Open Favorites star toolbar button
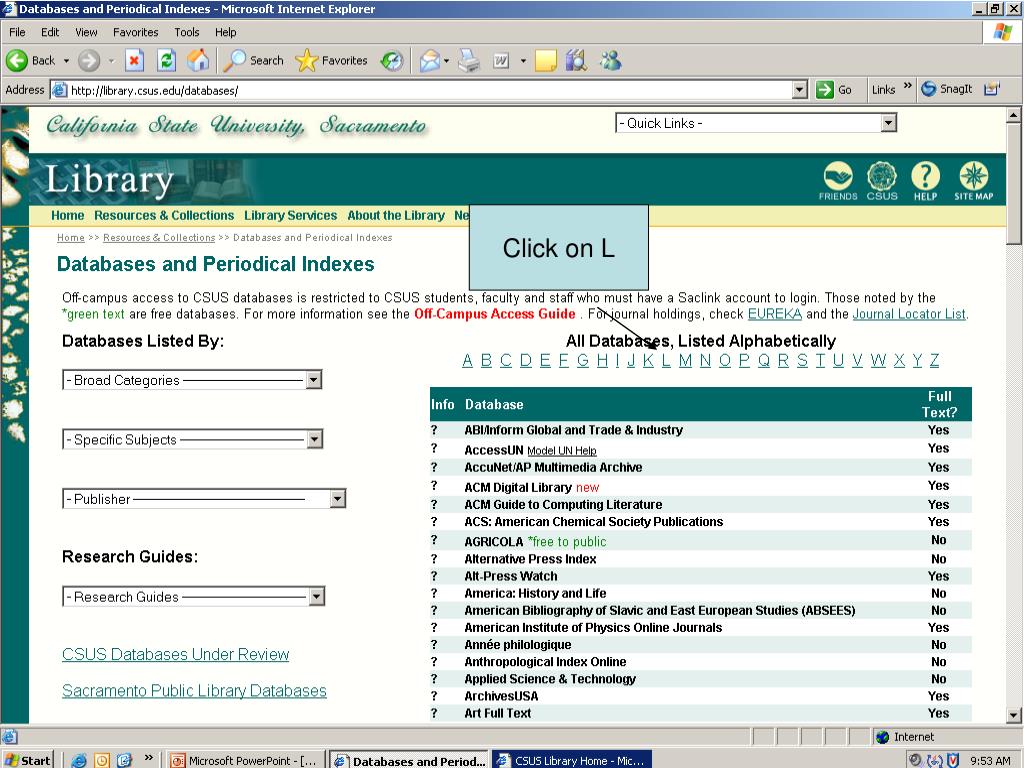This screenshot has width=1024, height=768. pyautogui.click(x=331, y=61)
